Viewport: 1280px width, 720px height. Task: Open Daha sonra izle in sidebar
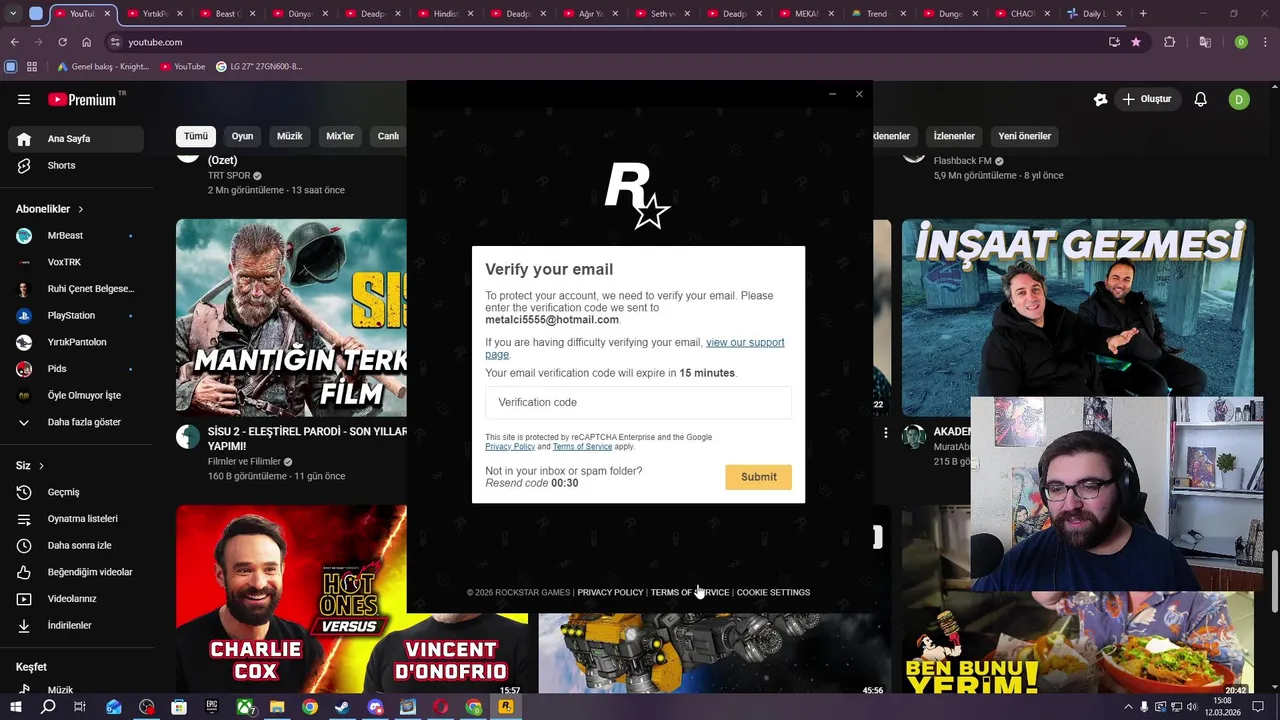[x=75, y=545]
